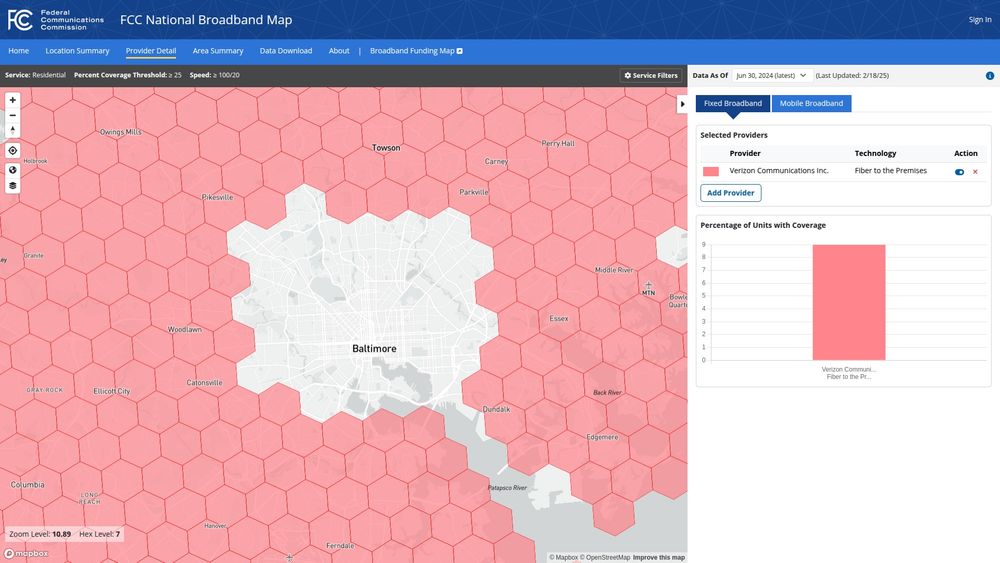The height and width of the screenshot is (563, 1000).
Task: Click the MTN airport marker
Action: pos(649,289)
